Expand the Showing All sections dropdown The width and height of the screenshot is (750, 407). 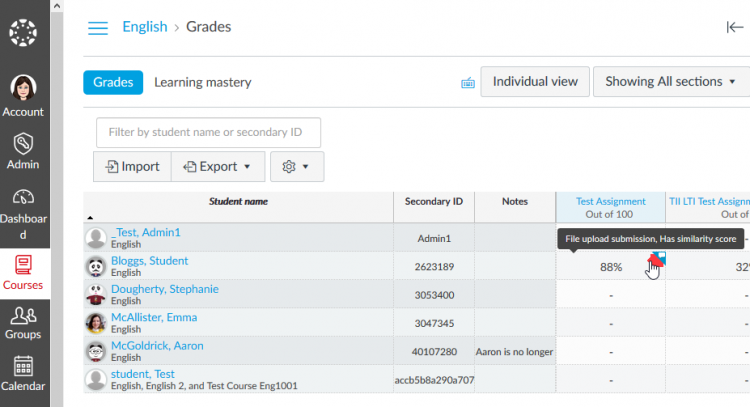point(670,82)
